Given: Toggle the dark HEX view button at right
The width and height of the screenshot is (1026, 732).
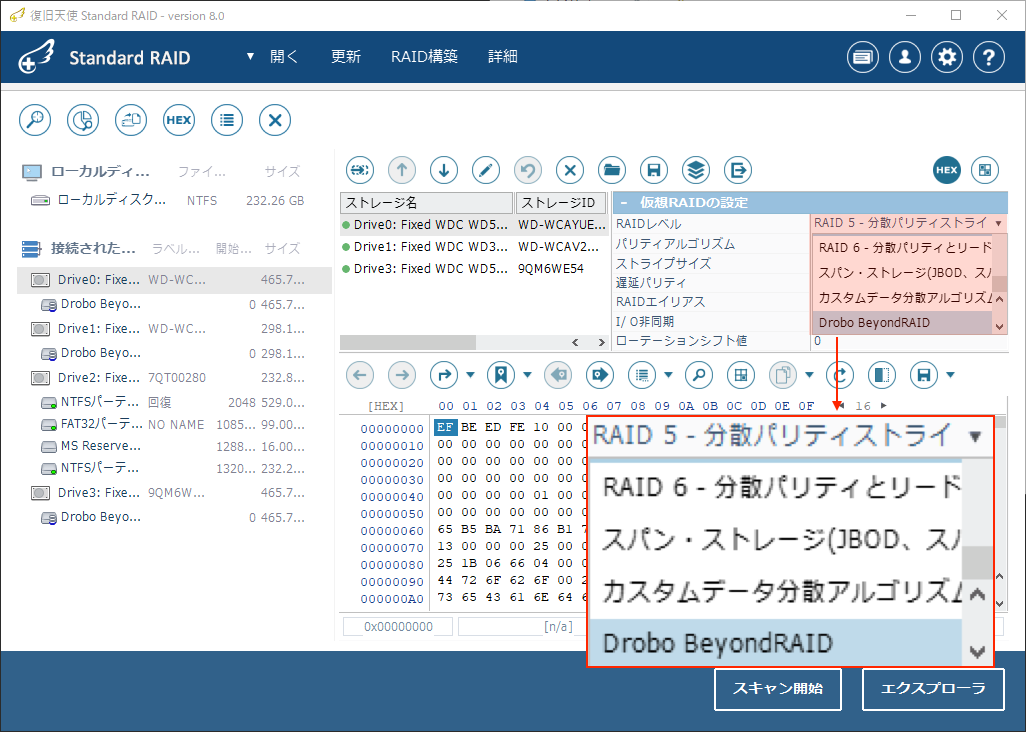Looking at the screenshot, I should pos(947,171).
